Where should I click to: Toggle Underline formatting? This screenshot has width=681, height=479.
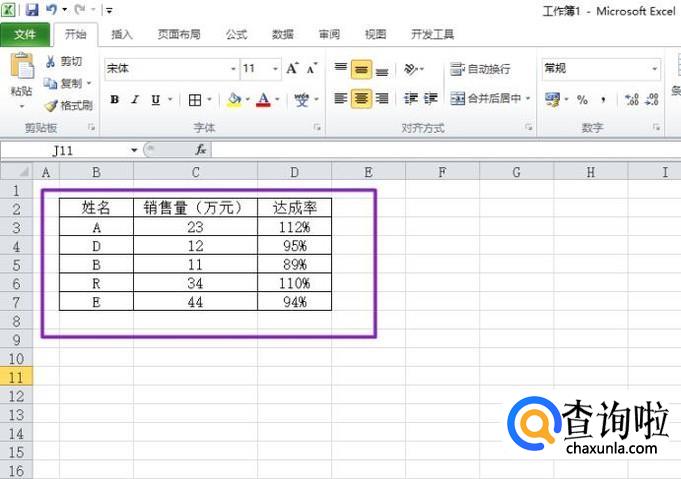tap(155, 99)
